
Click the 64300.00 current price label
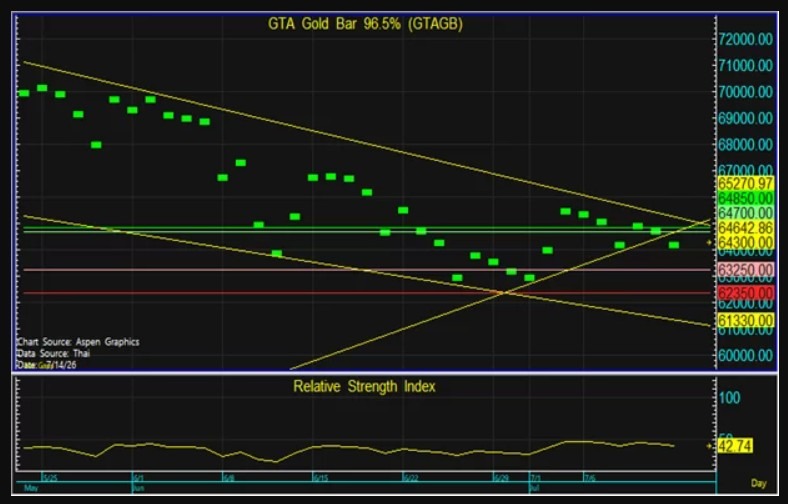(745, 243)
